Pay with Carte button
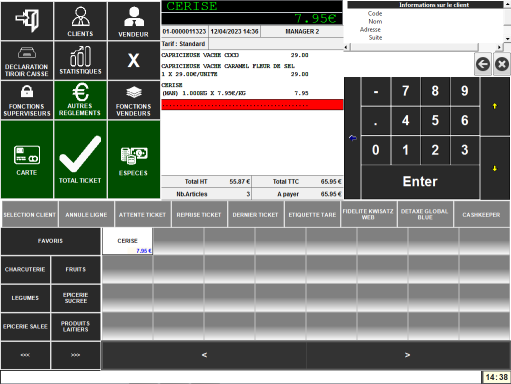The image size is (511, 384). [x=27, y=160]
